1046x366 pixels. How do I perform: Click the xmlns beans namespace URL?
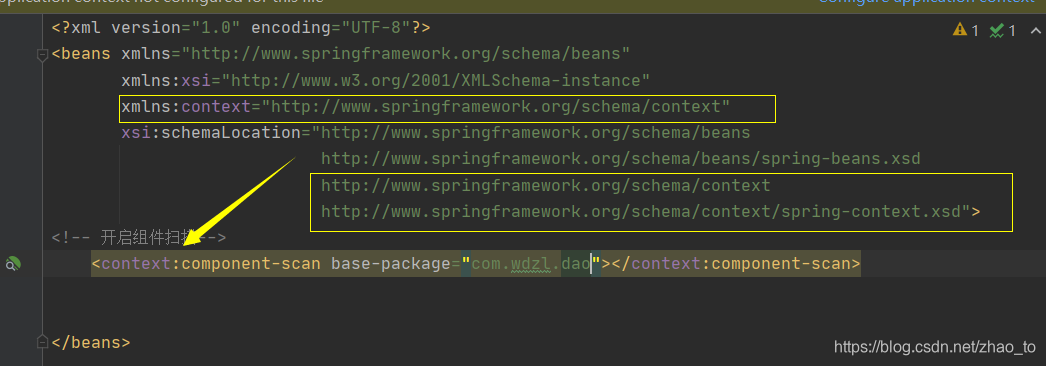click(x=406, y=54)
